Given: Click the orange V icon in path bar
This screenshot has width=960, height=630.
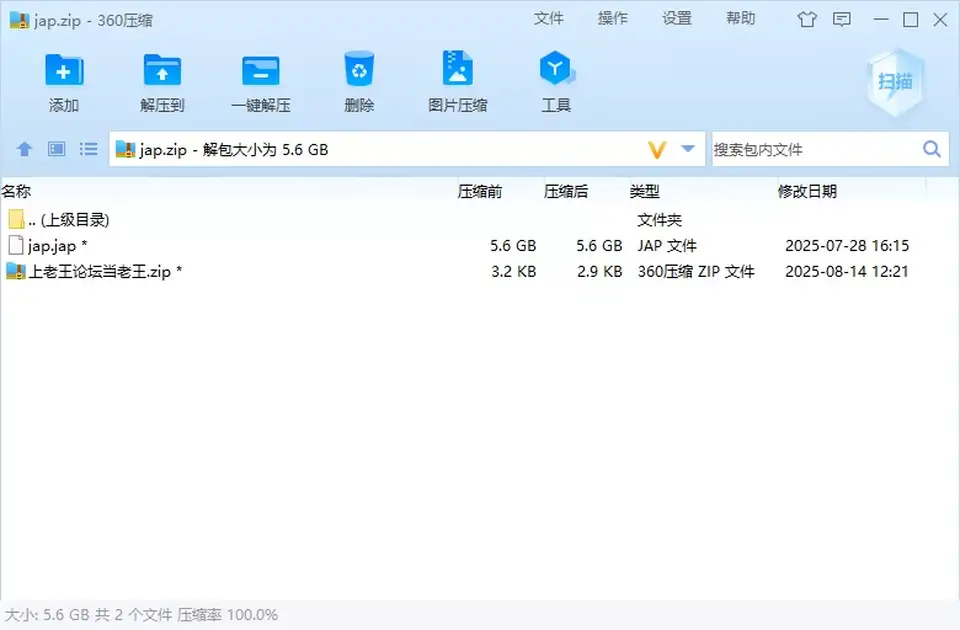Looking at the screenshot, I should click(x=657, y=150).
